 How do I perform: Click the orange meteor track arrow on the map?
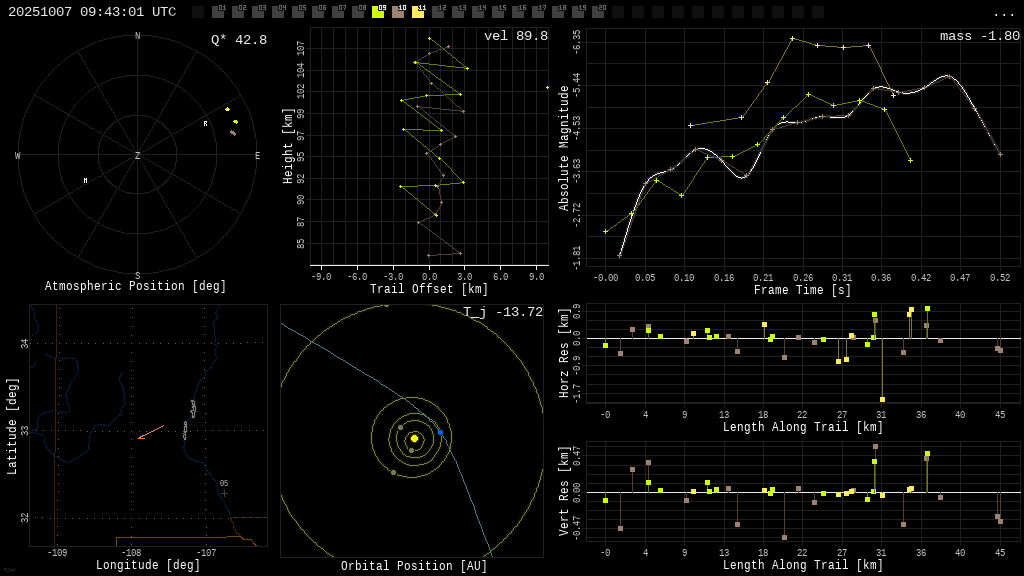tap(150, 432)
